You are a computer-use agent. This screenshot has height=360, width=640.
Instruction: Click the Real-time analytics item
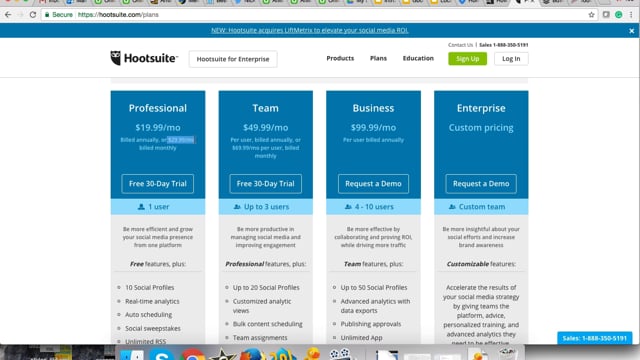[152, 301]
